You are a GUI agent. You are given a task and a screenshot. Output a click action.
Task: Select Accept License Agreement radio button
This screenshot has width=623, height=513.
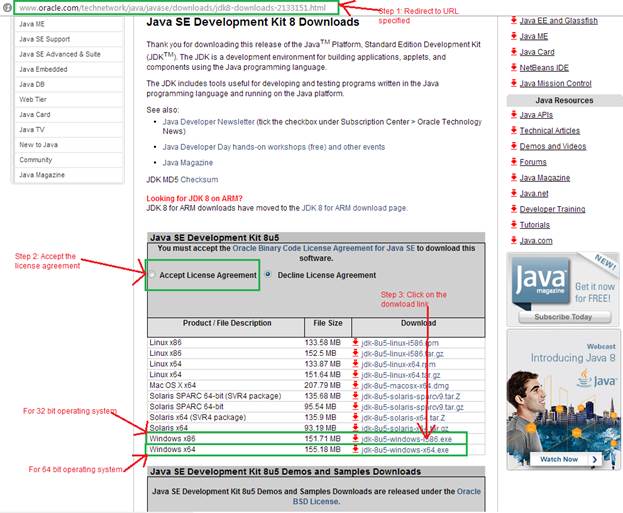click(x=152, y=275)
